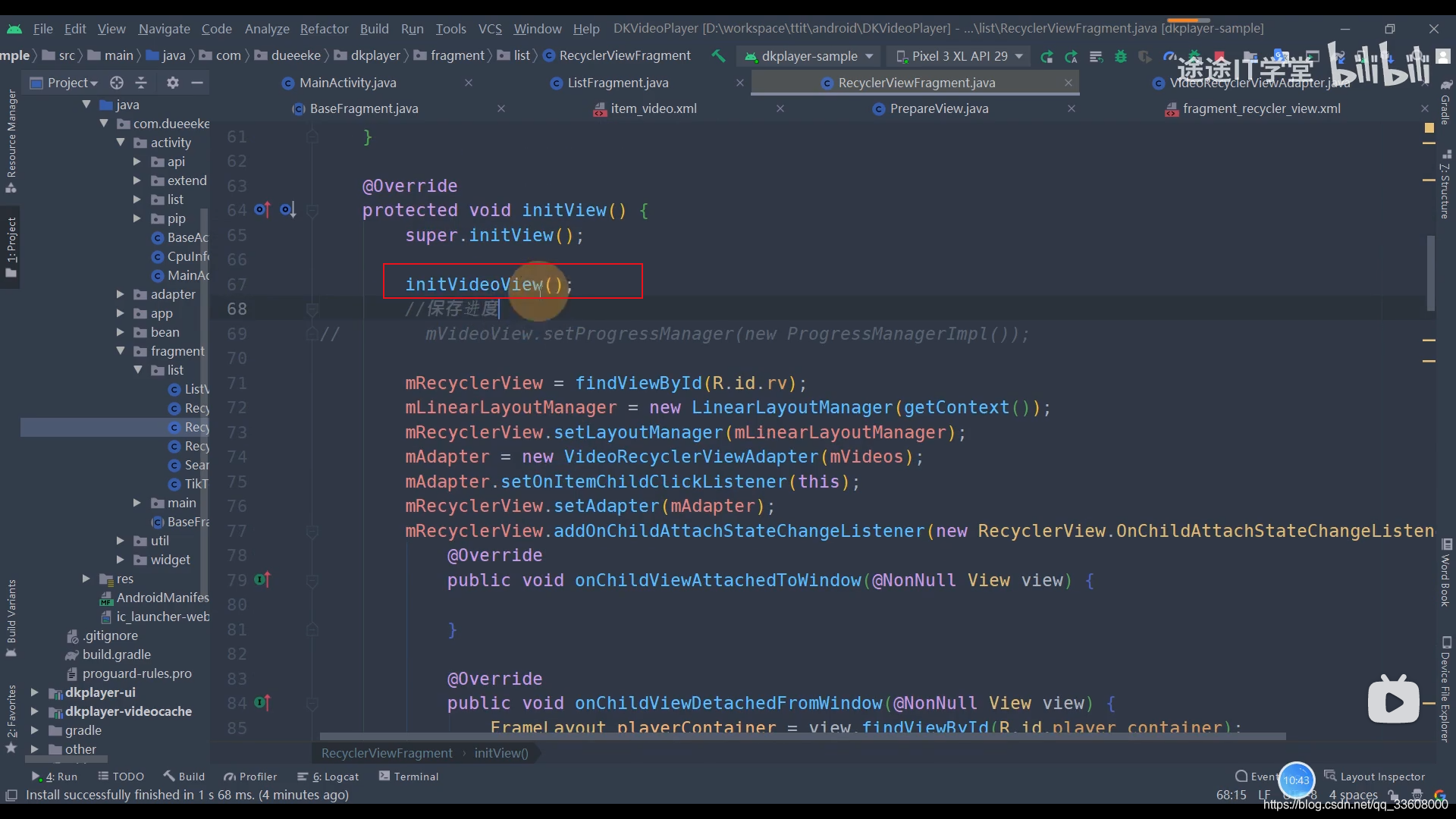Click the RecyclerViewFragment breadcrumb in editor footer
This screenshot has width=1456, height=819.
point(387,753)
